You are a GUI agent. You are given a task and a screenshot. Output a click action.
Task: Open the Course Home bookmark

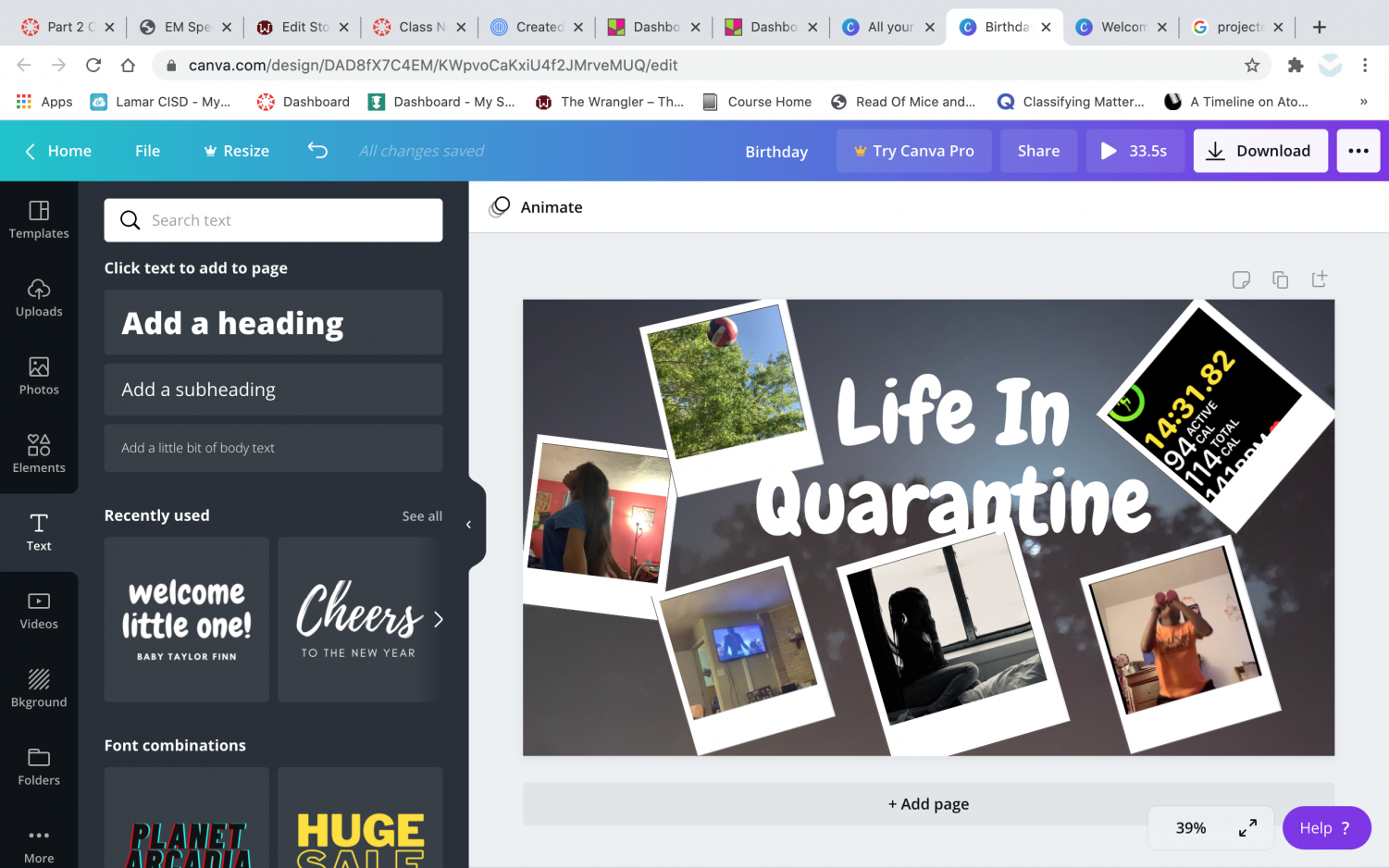[757, 102]
